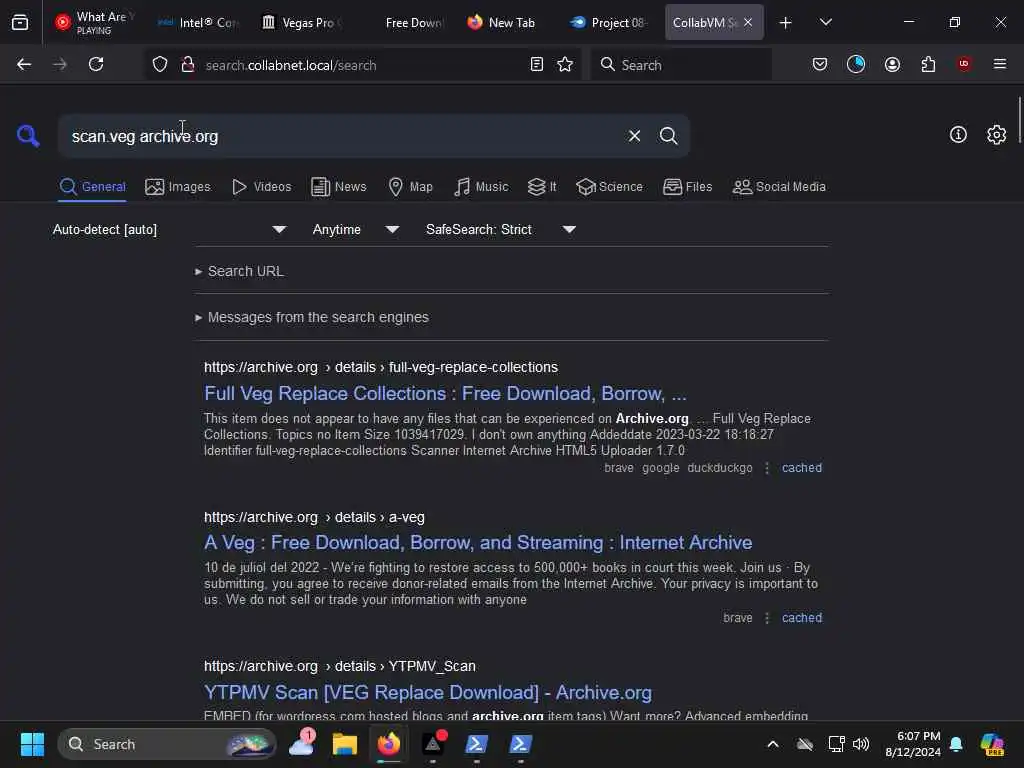1024x768 pixels.
Task: Click the Windows Start button
Action: [32, 744]
